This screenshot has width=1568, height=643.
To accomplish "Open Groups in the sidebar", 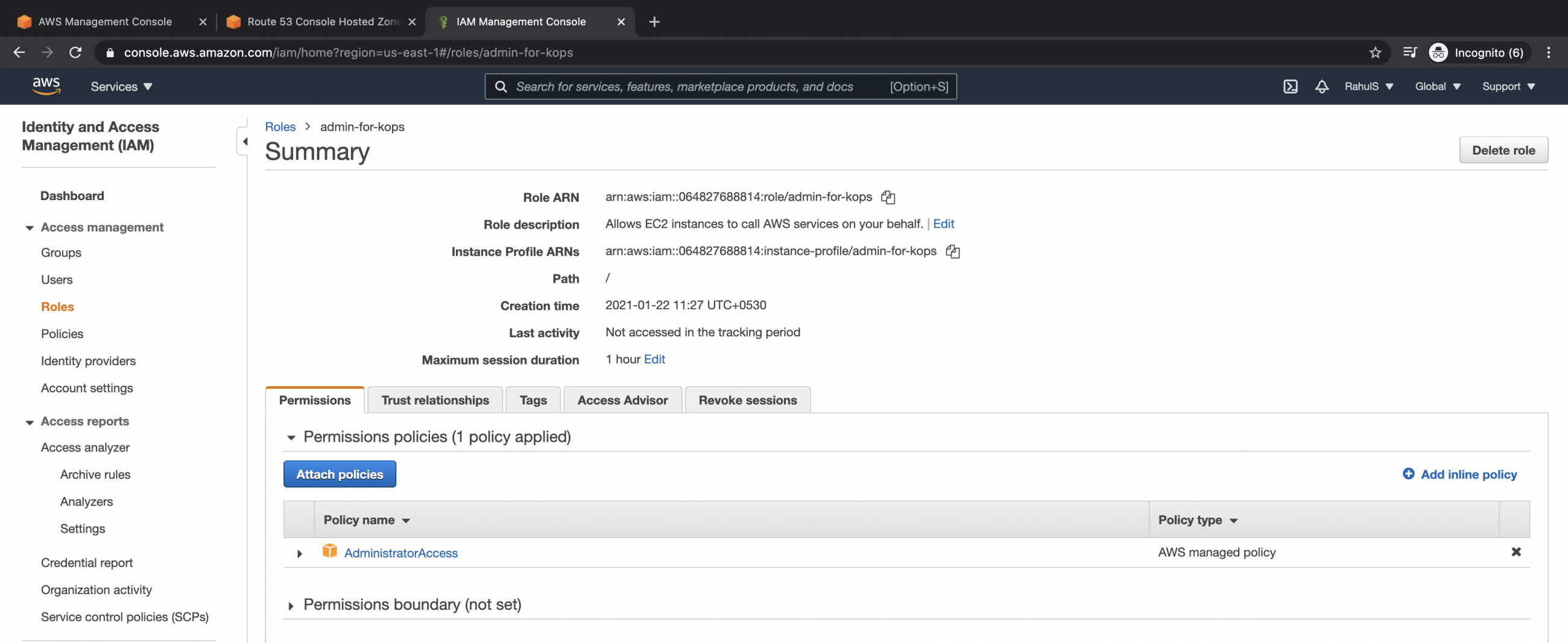I will (x=61, y=252).
